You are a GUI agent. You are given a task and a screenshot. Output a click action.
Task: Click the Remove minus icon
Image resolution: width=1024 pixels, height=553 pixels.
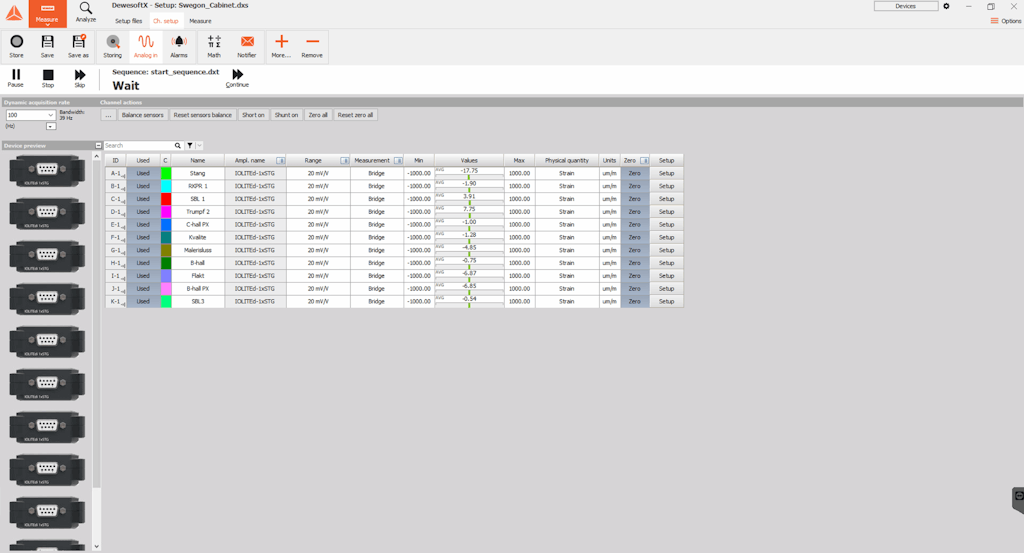(312, 46)
